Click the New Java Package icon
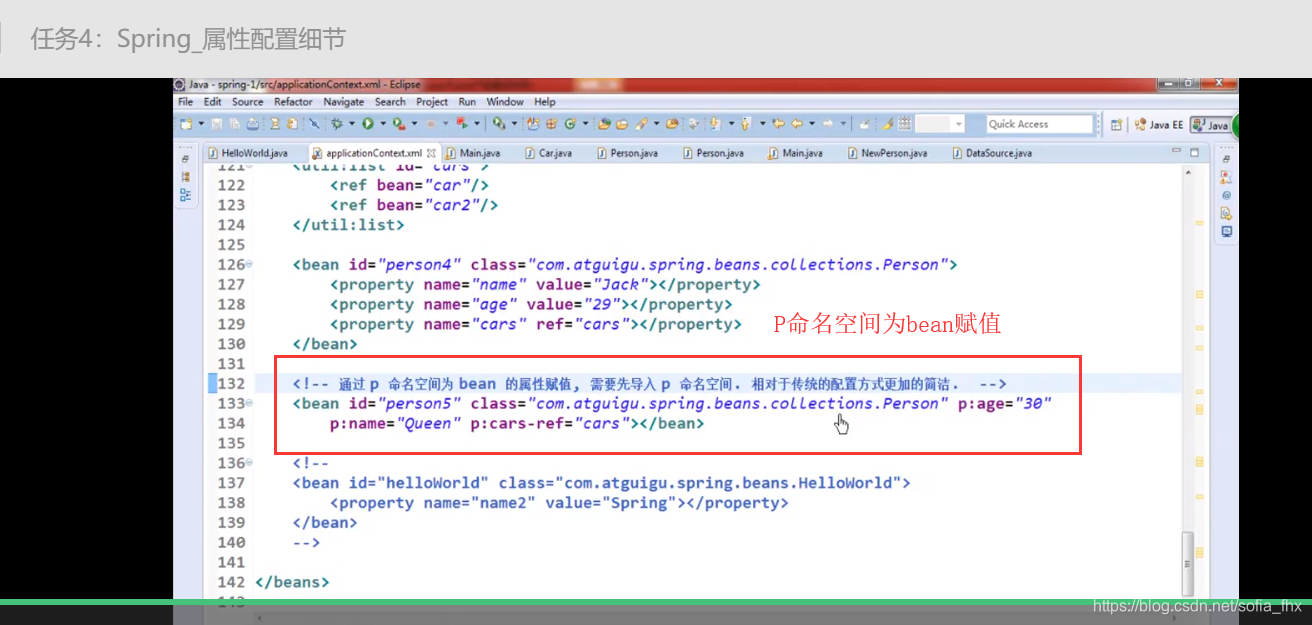The height and width of the screenshot is (625, 1312). point(551,124)
